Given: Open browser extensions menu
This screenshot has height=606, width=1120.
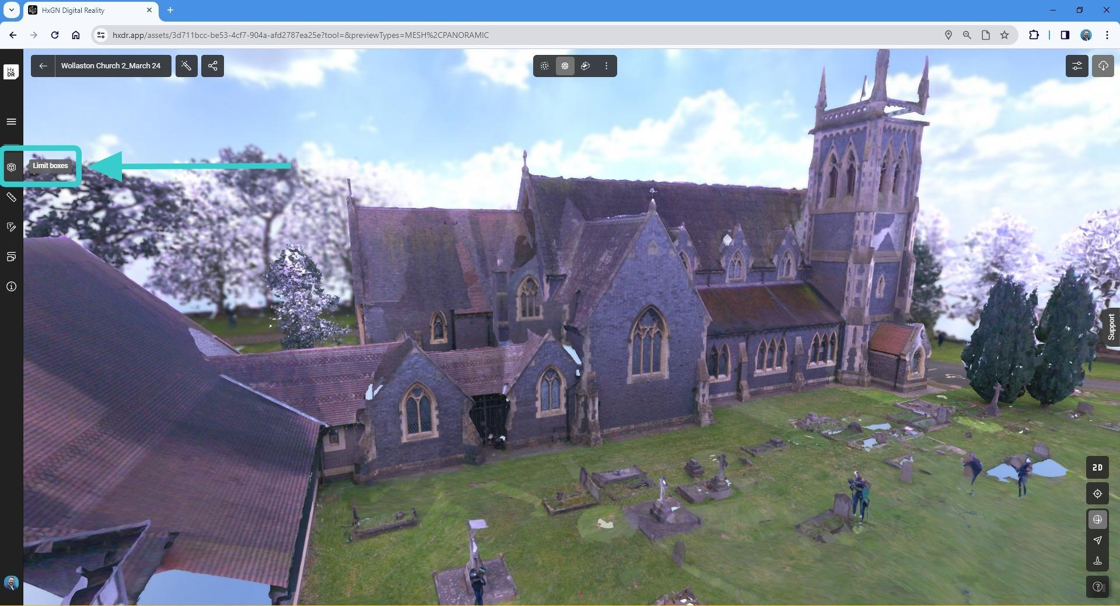Looking at the screenshot, I should click(x=1034, y=35).
